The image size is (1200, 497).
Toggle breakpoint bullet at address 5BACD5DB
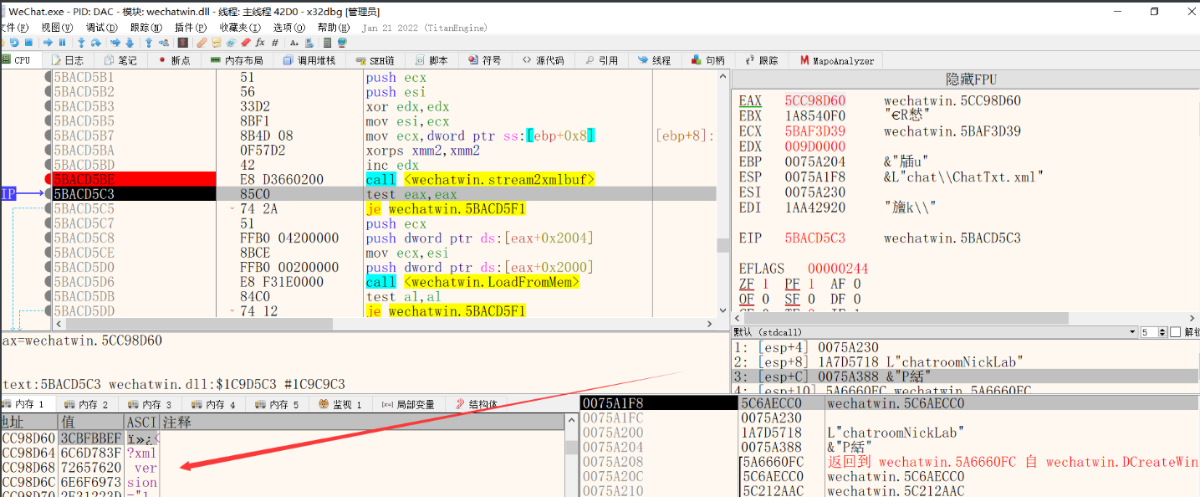click(x=47, y=297)
